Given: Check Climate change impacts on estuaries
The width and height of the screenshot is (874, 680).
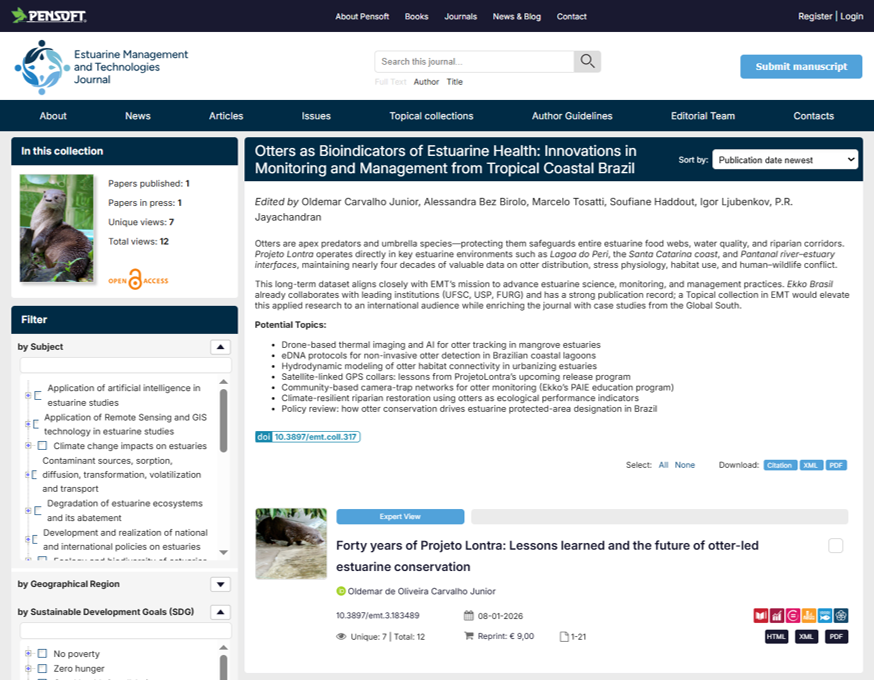Looking at the screenshot, I should [42, 445].
